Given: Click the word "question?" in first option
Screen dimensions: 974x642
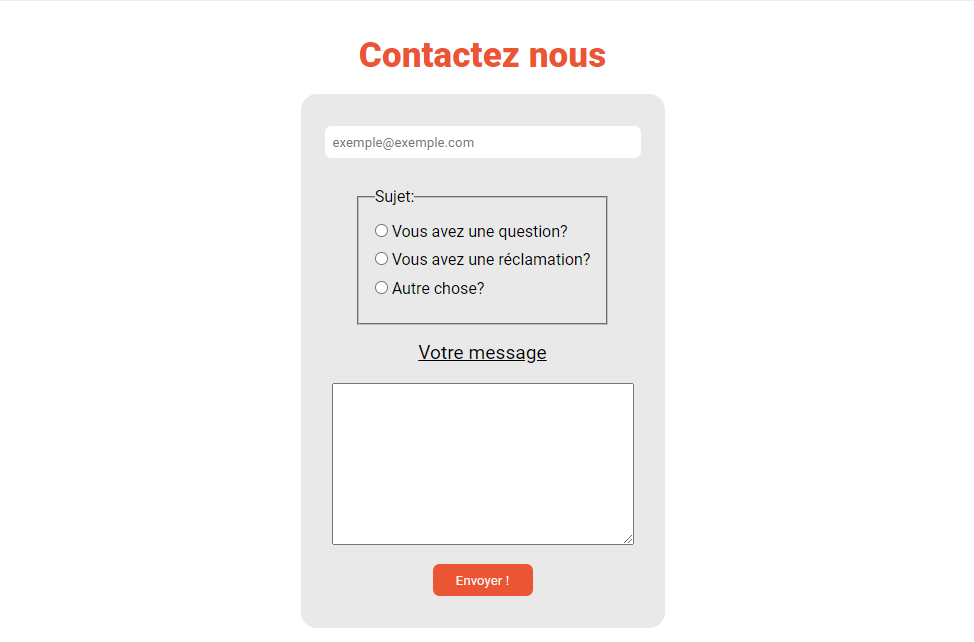Looking at the screenshot, I should tap(533, 231).
